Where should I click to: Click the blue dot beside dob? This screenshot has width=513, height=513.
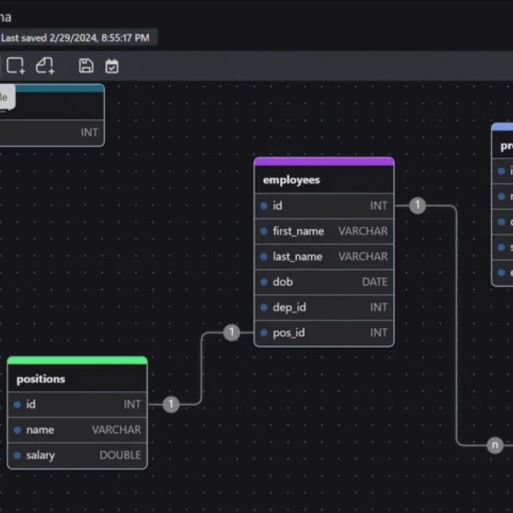click(264, 282)
